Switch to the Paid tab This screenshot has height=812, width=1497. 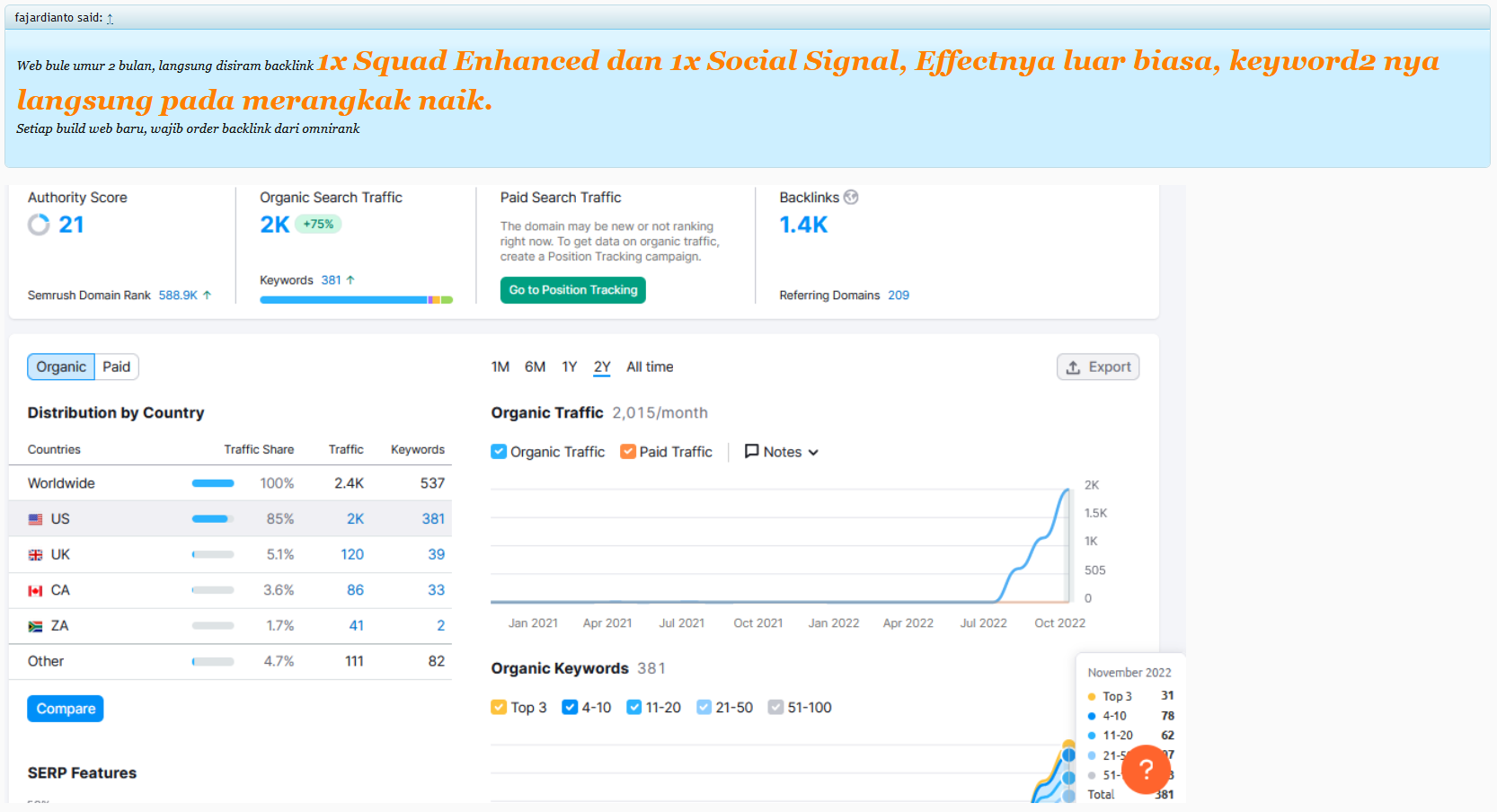point(116,366)
